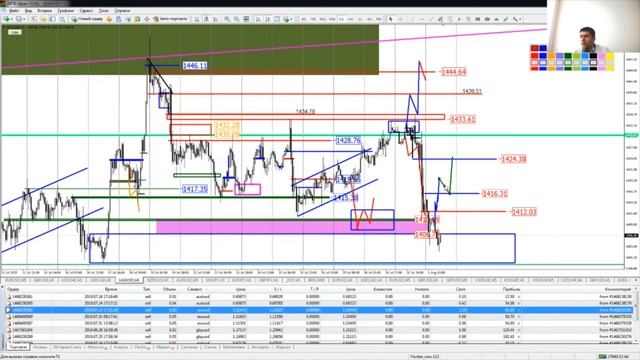
Task: Select the MN monthly timeframe button
Action: [x=379, y=19]
